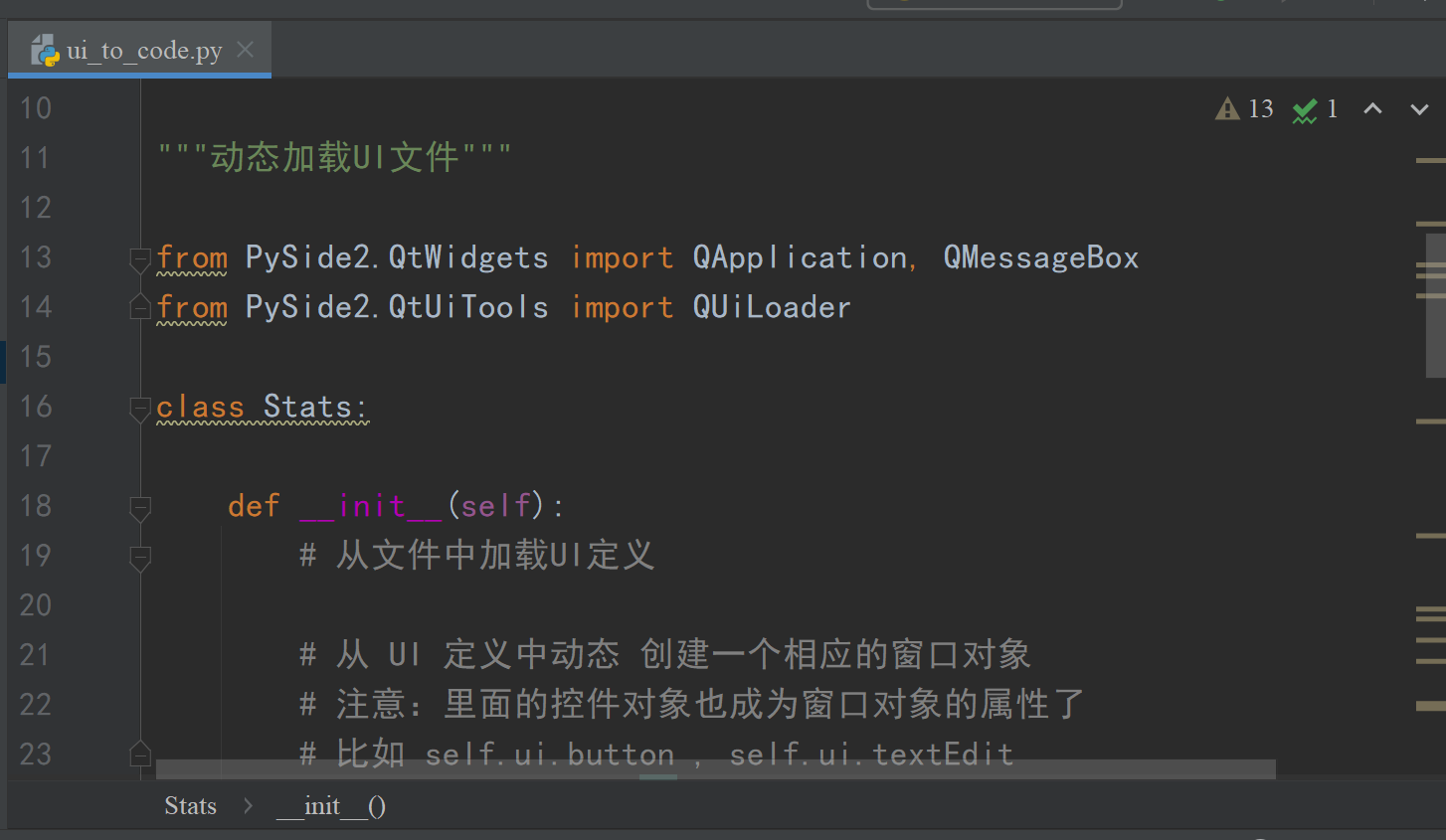Screen dimensions: 1446x840
Task: Click Stats in the breadcrumb bar
Action: pyautogui.click(x=190, y=805)
